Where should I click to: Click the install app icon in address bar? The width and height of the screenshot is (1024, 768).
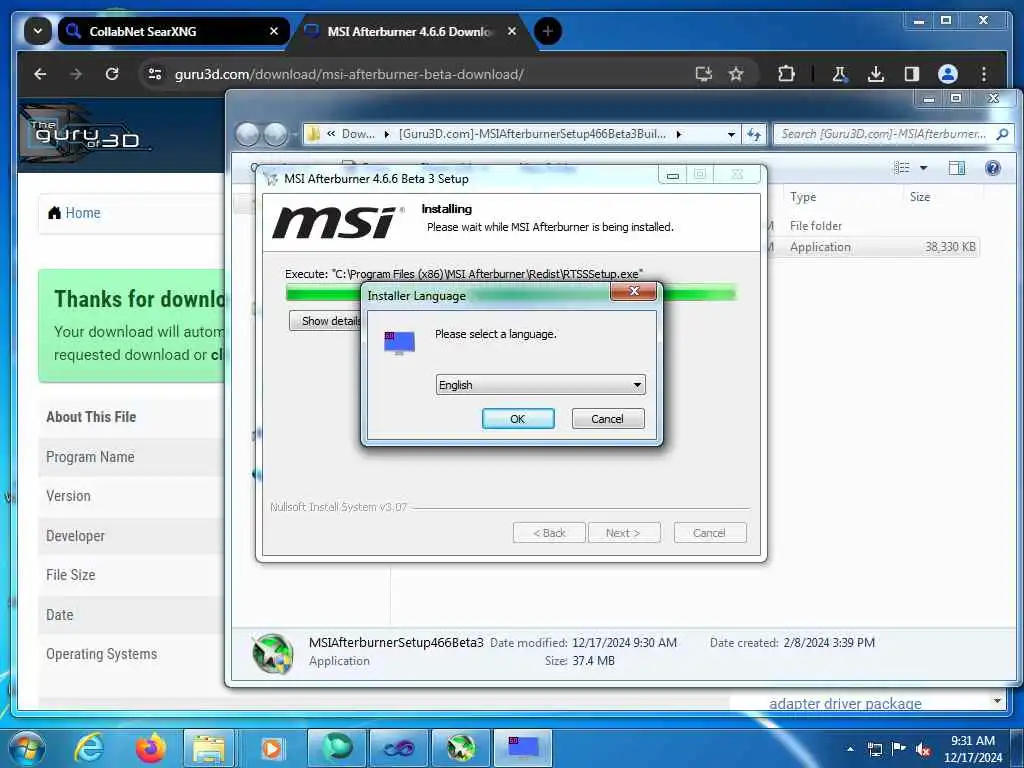click(703, 74)
